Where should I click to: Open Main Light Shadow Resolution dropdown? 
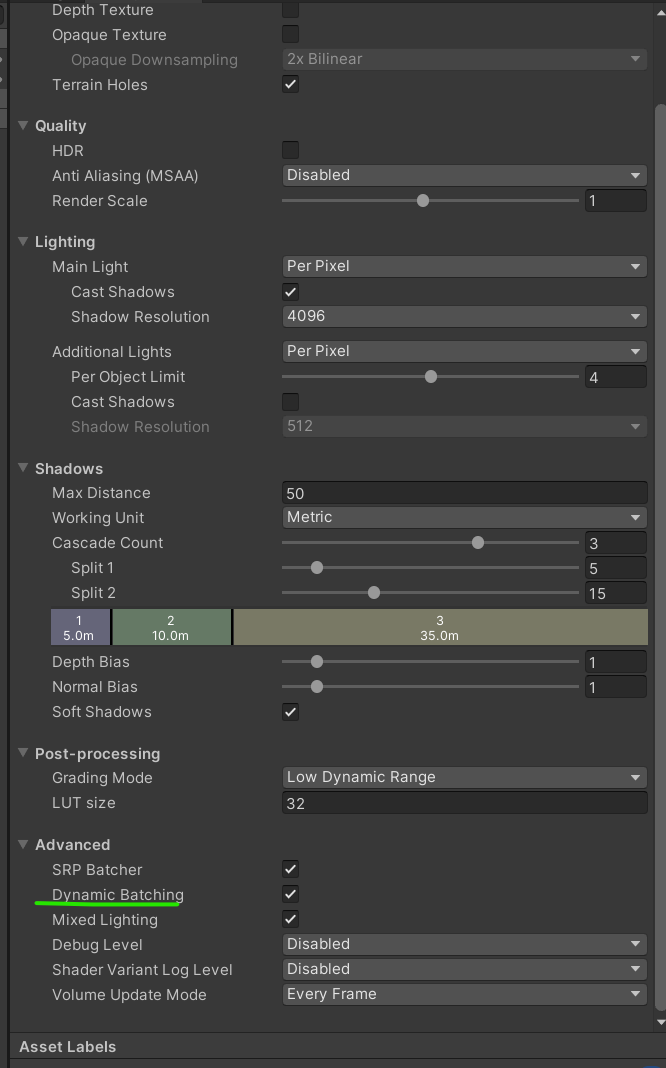(x=464, y=316)
